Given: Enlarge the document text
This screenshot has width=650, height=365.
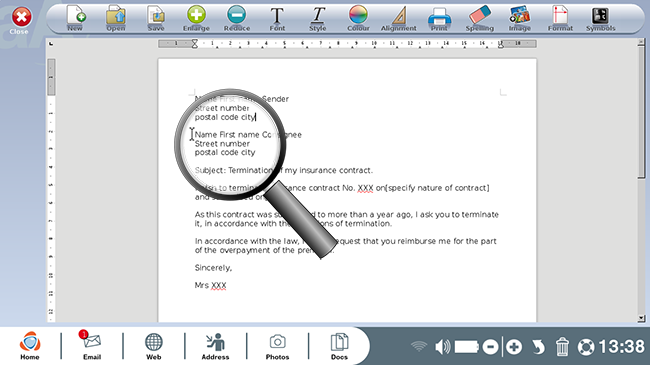Looking at the screenshot, I should (196, 19).
